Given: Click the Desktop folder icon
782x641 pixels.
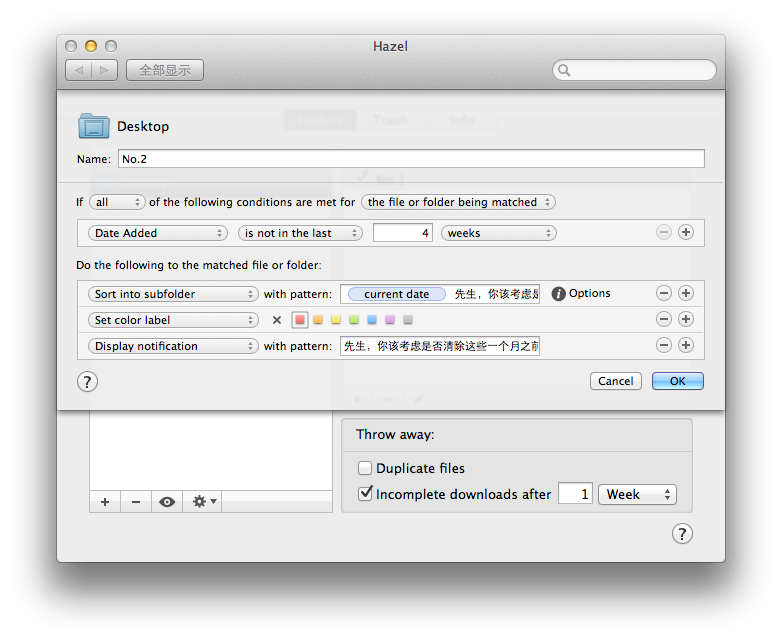Looking at the screenshot, I should (x=94, y=126).
